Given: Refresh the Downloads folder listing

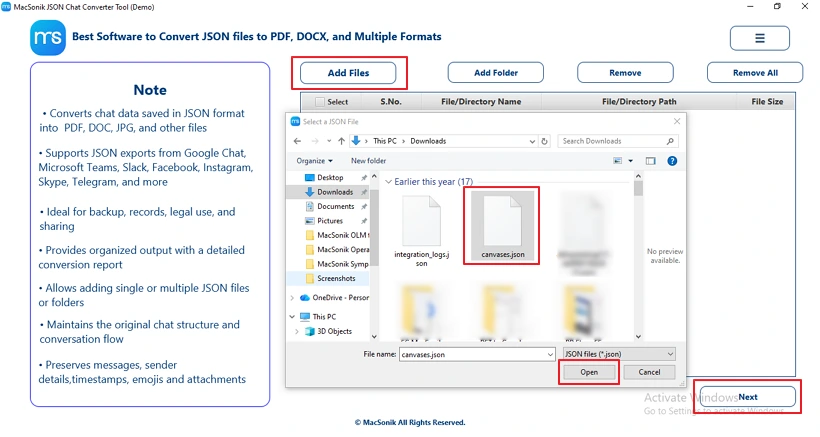Looking at the screenshot, I should pyautogui.click(x=544, y=141).
